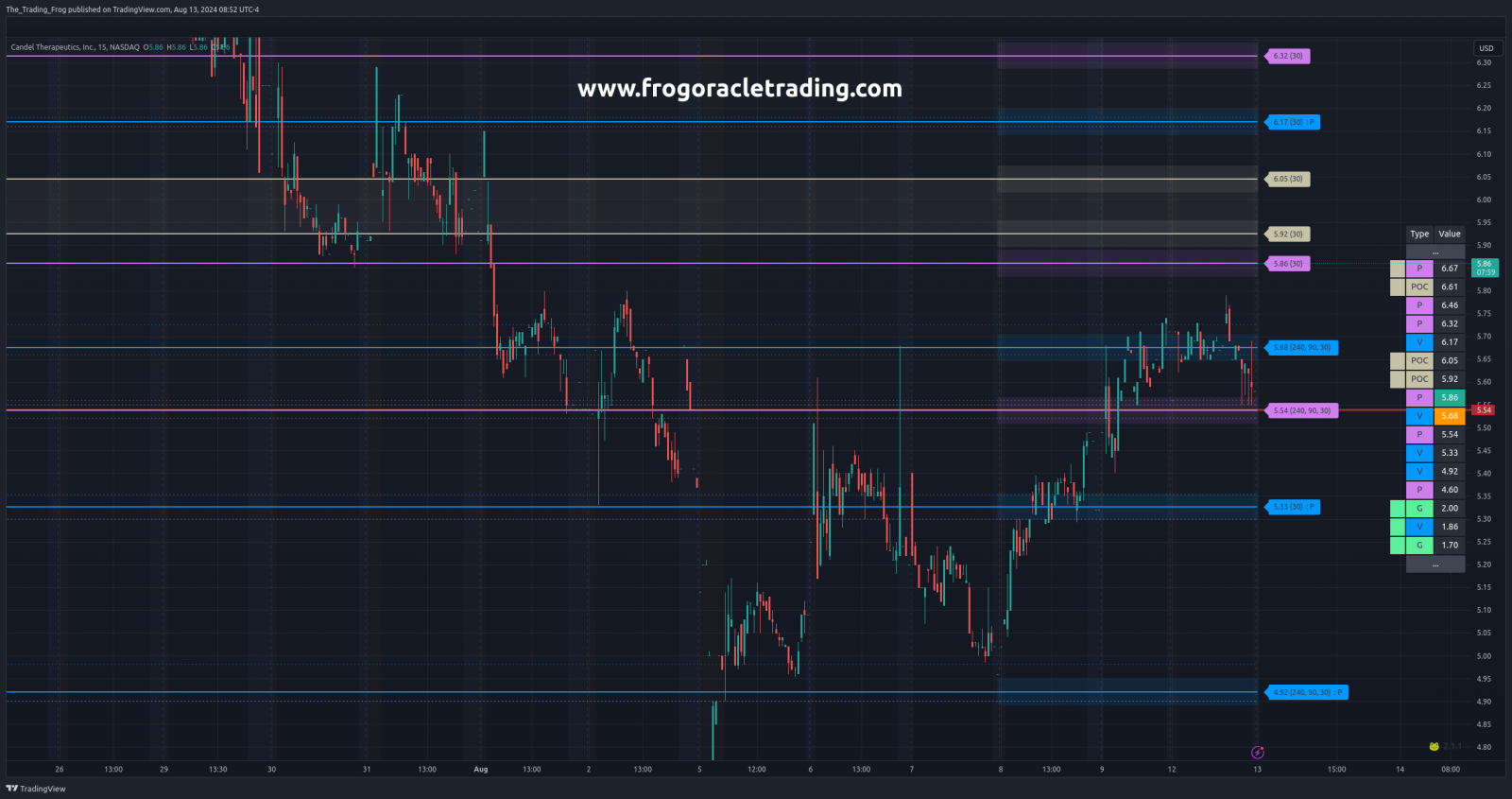Open the USD currency selector
Image resolution: width=1512 pixels, height=799 pixels.
(x=1486, y=48)
